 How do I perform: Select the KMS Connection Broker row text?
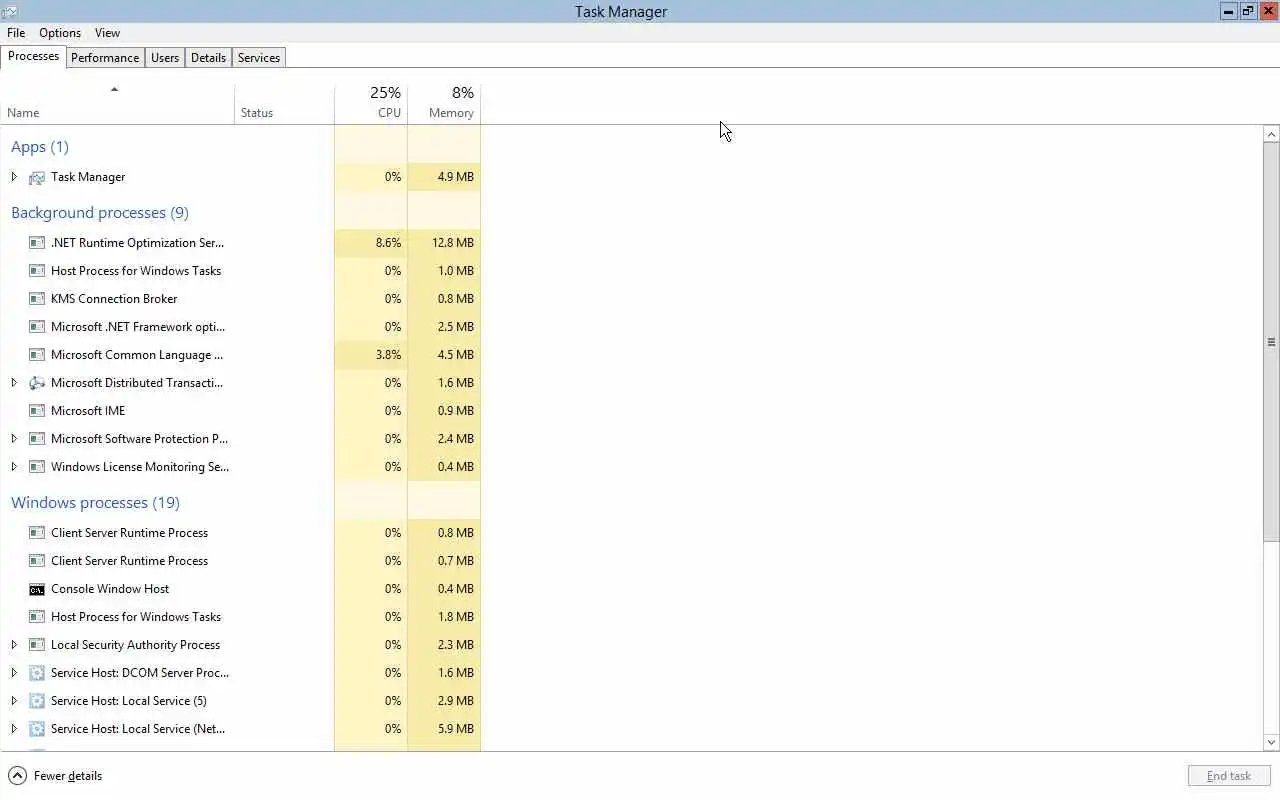coord(114,299)
